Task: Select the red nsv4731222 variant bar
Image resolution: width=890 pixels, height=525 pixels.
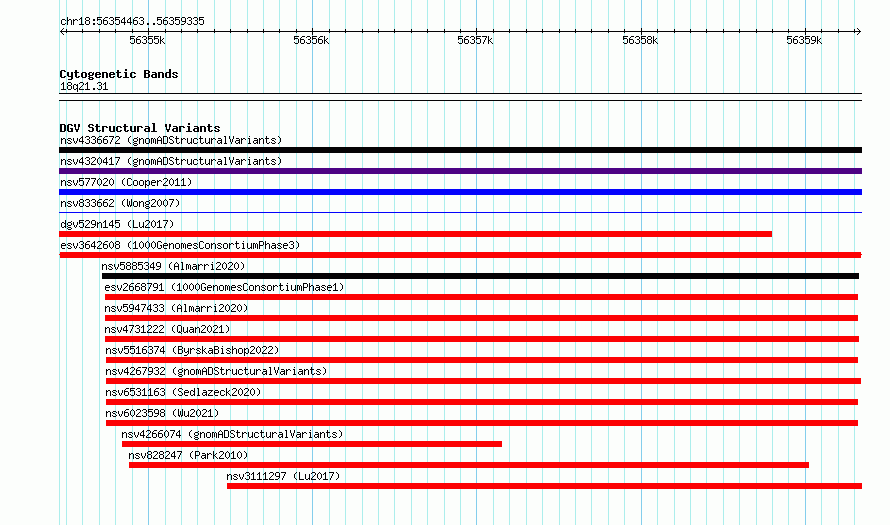Action: 482,339
